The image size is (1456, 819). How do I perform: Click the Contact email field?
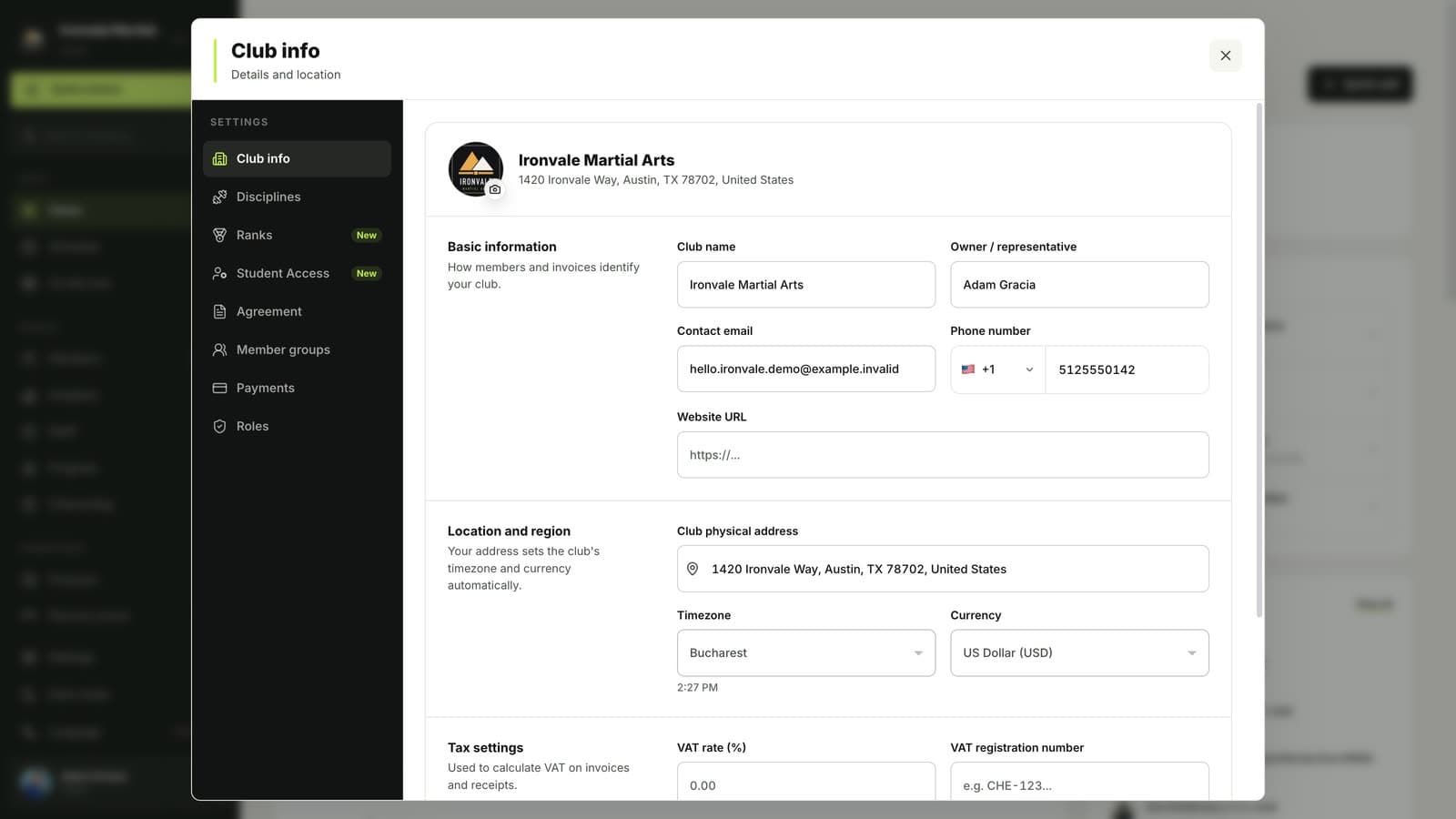[x=806, y=369]
